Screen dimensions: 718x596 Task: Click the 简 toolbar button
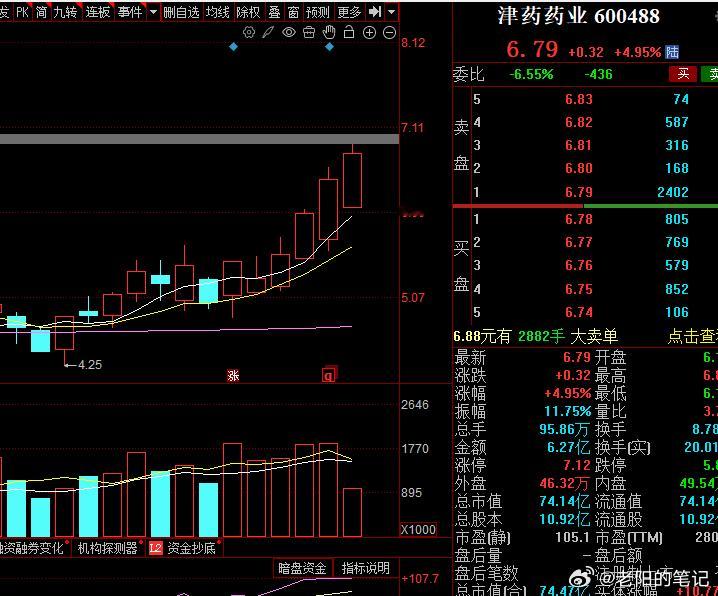click(42, 12)
